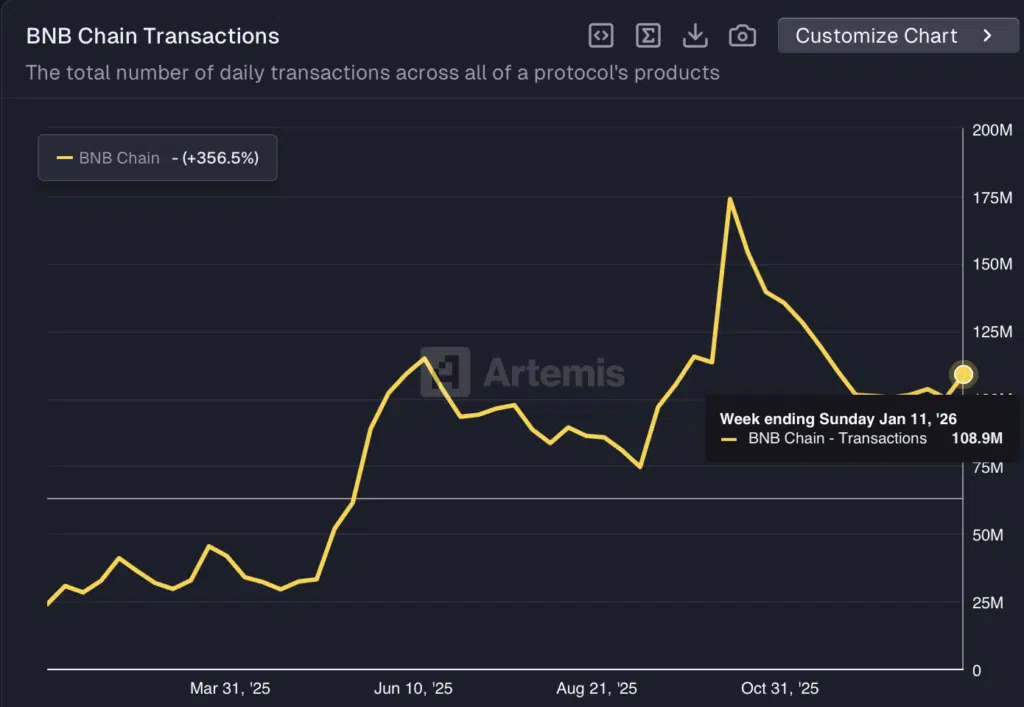
Task: Click the 108.9M tooltip value
Action: [x=976, y=438]
